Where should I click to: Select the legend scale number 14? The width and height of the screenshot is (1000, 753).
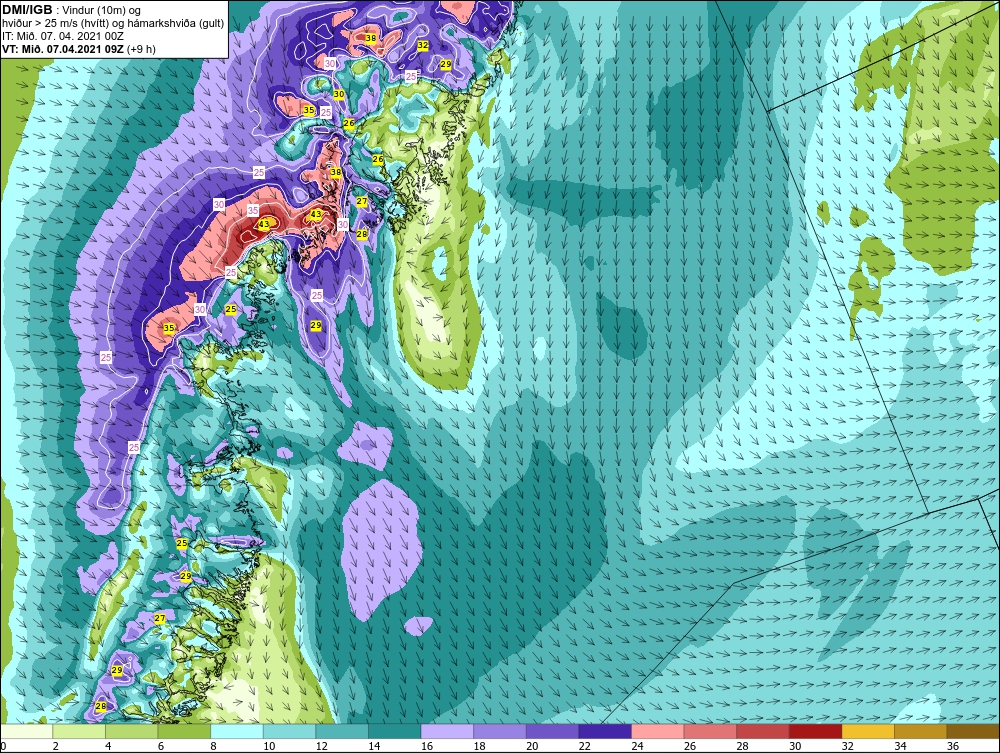coord(374,746)
